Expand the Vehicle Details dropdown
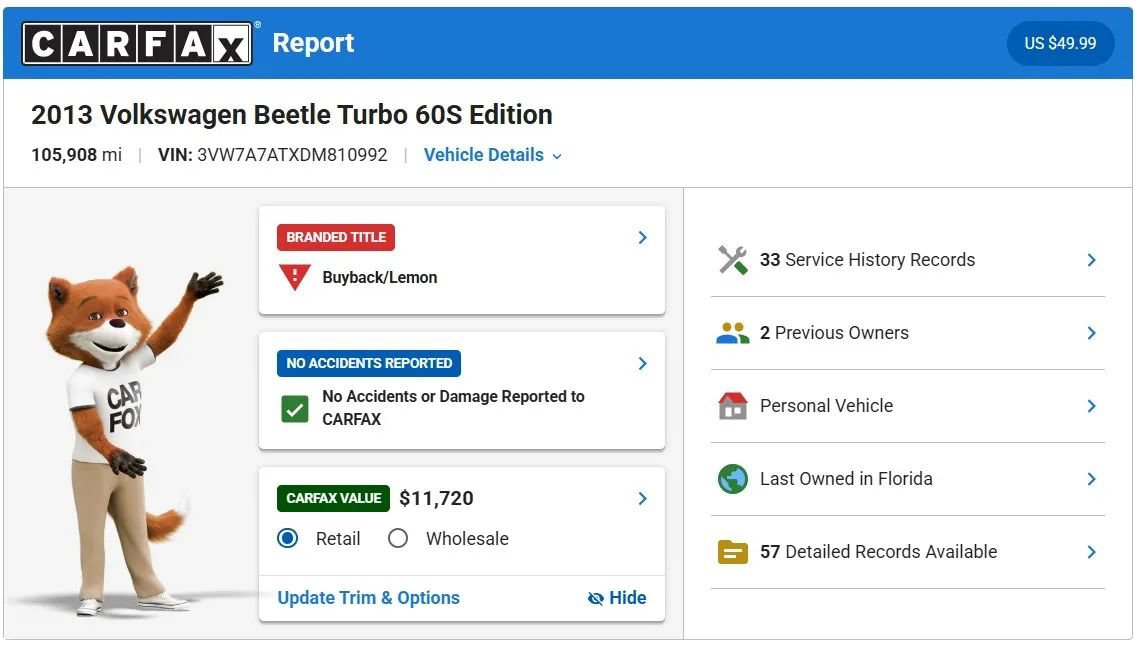Screen dimensions: 1135x645 pyautogui.click(x=492, y=155)
